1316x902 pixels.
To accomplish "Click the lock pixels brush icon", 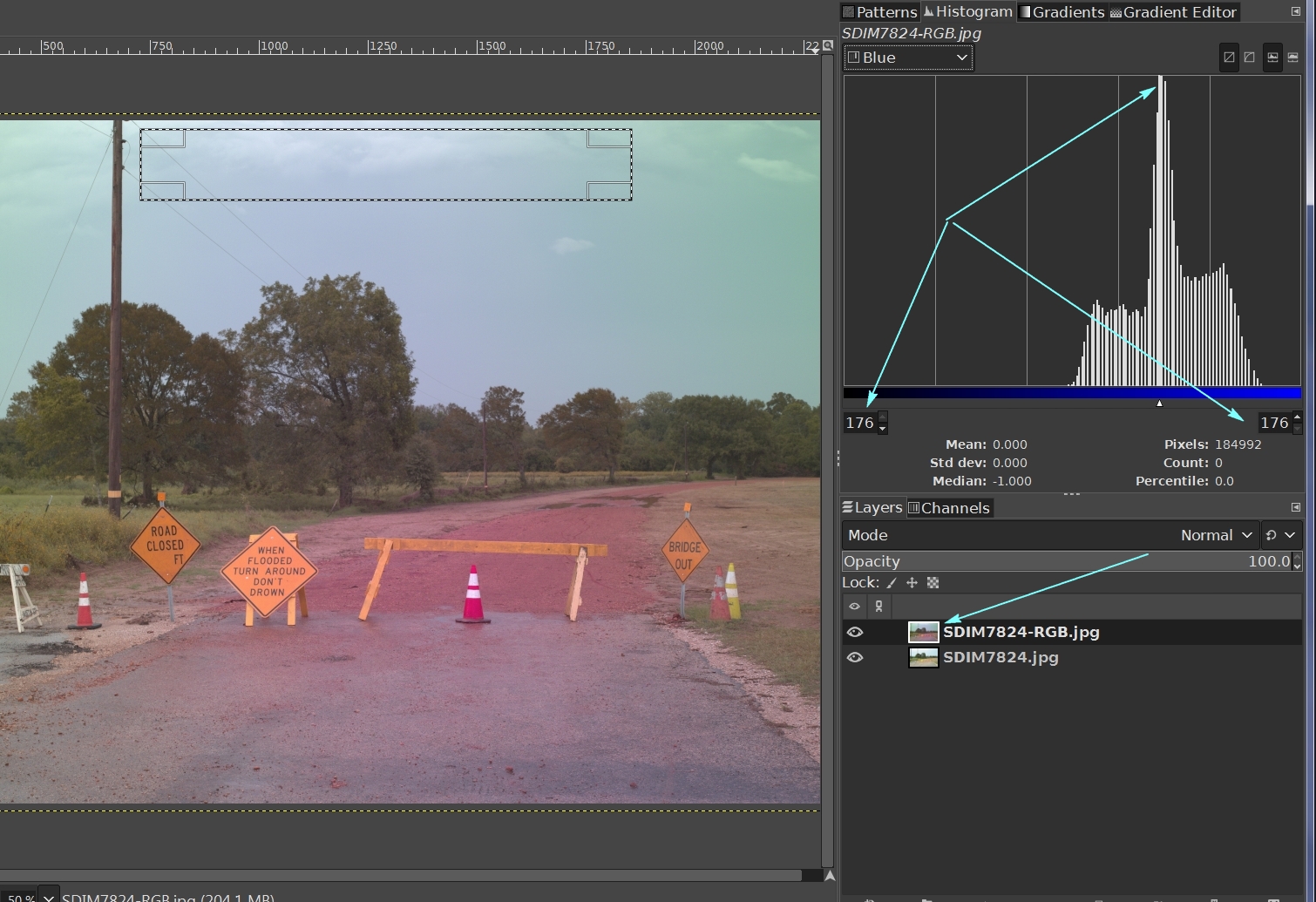I will click(x=892, y=583).
